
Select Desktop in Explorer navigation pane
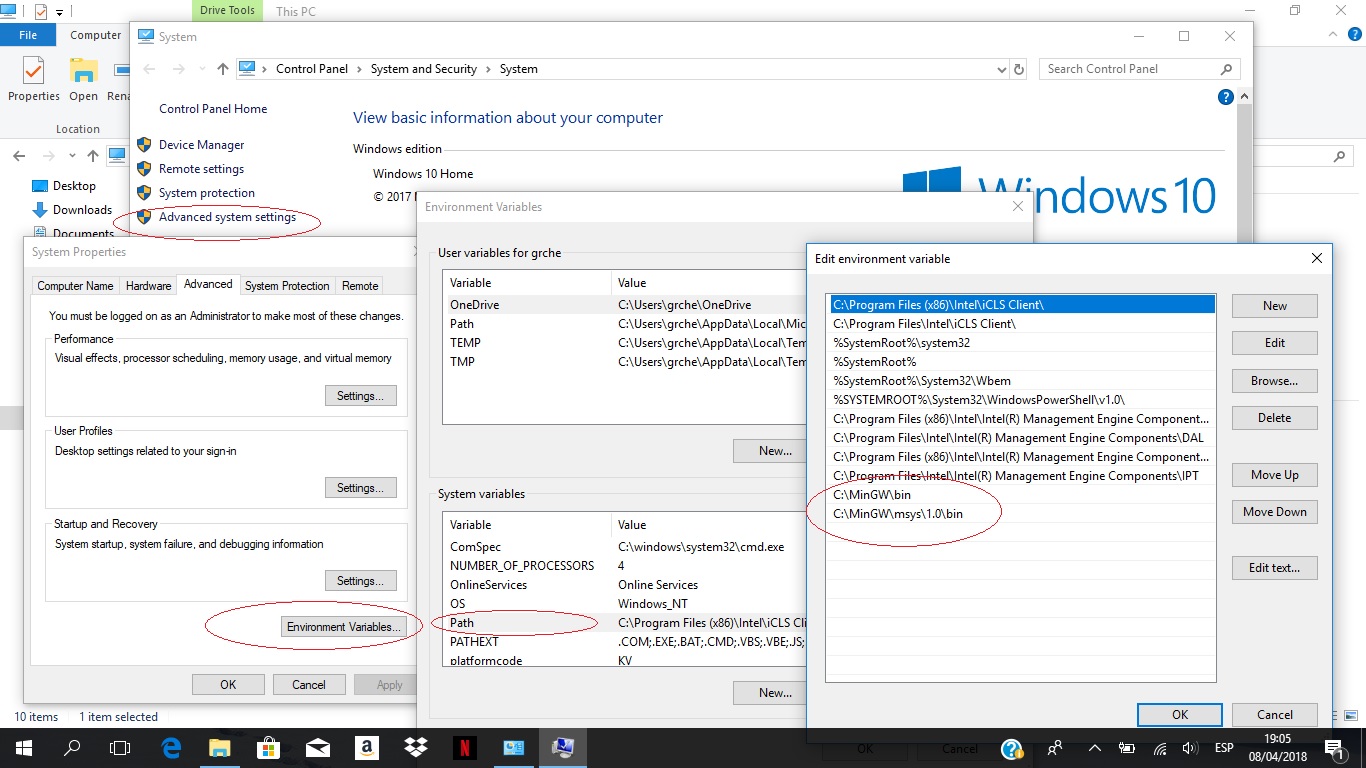tap(74, 185)
